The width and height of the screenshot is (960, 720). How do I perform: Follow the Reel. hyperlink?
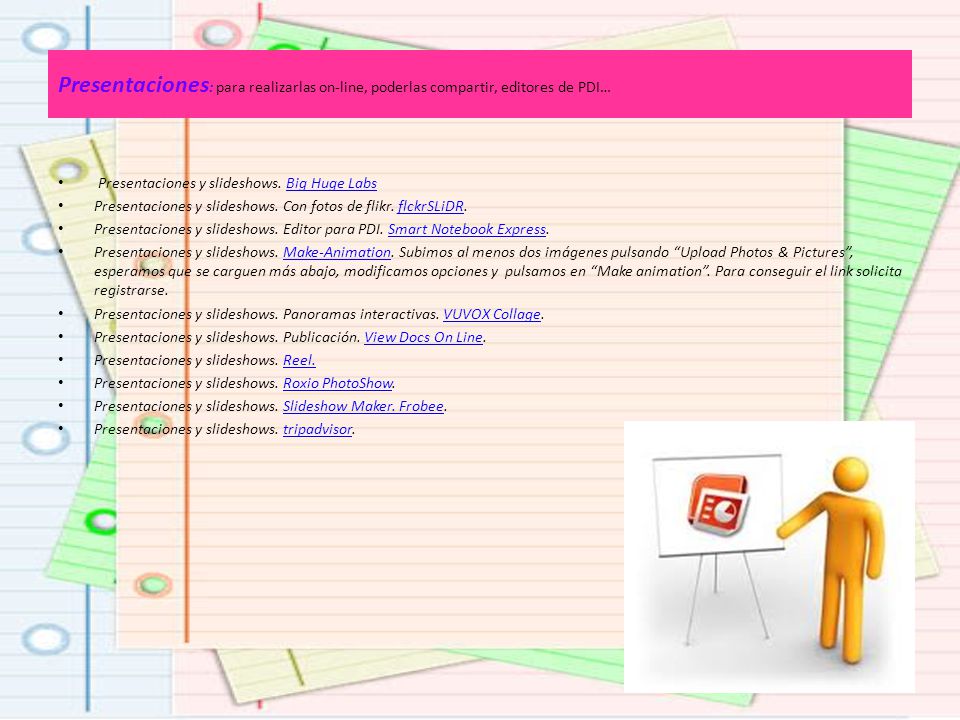[x=299, y=360]
